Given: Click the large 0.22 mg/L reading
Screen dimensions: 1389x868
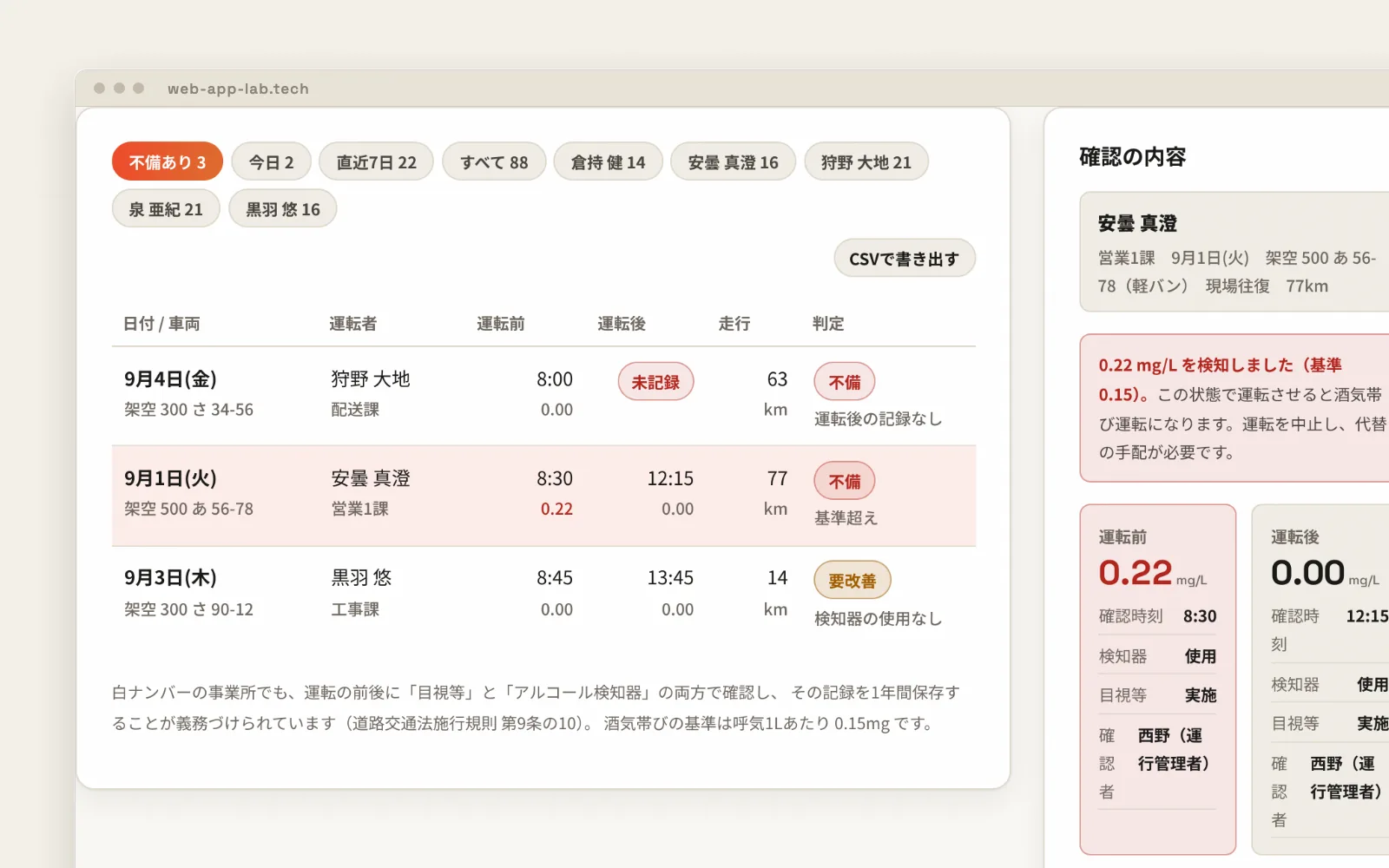Looking at the screenshot, I should [x=1153, y=572].
